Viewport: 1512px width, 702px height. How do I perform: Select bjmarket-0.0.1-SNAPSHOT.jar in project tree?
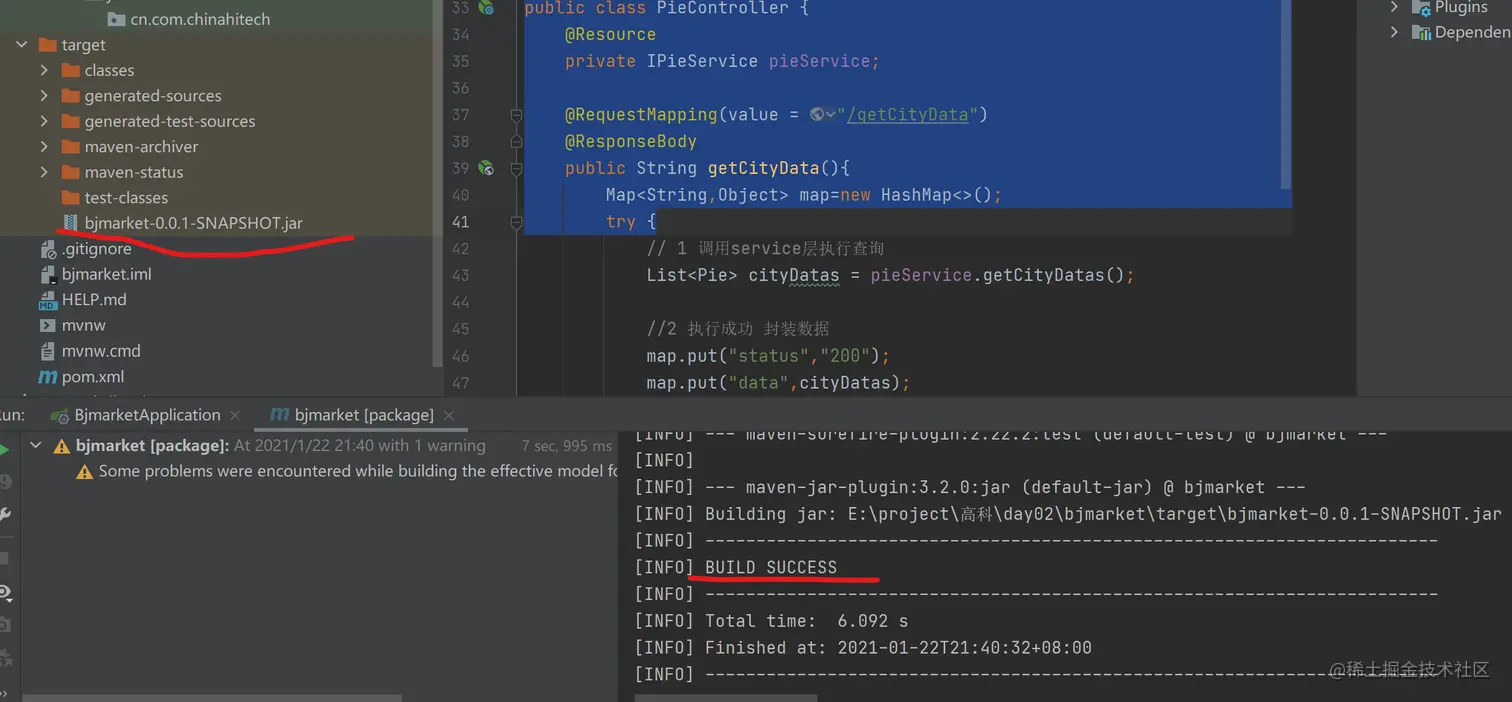193,223
